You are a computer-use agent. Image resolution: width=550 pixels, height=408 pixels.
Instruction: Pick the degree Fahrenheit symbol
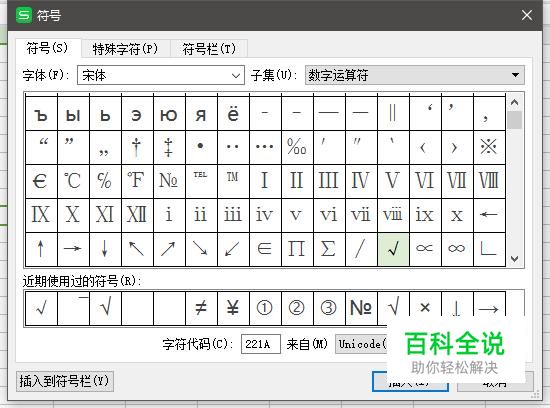pos(137,181)
